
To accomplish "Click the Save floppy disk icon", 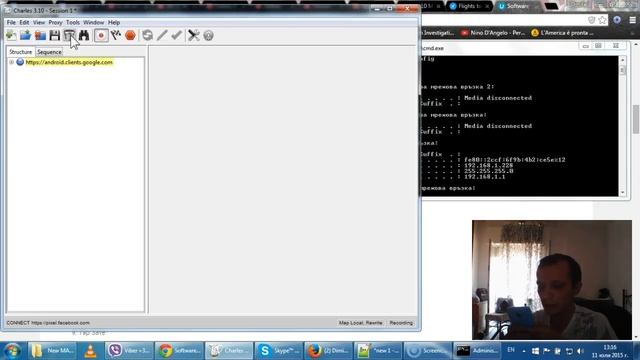I will (55, 36).
